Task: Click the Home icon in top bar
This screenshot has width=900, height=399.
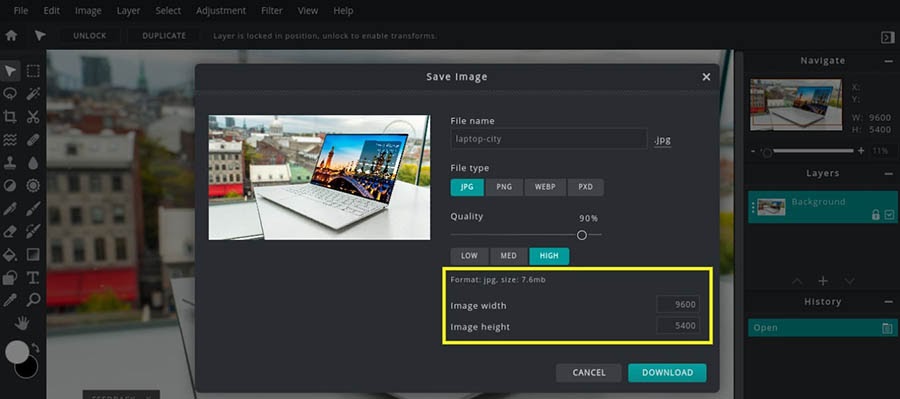Action: (11, 36)
